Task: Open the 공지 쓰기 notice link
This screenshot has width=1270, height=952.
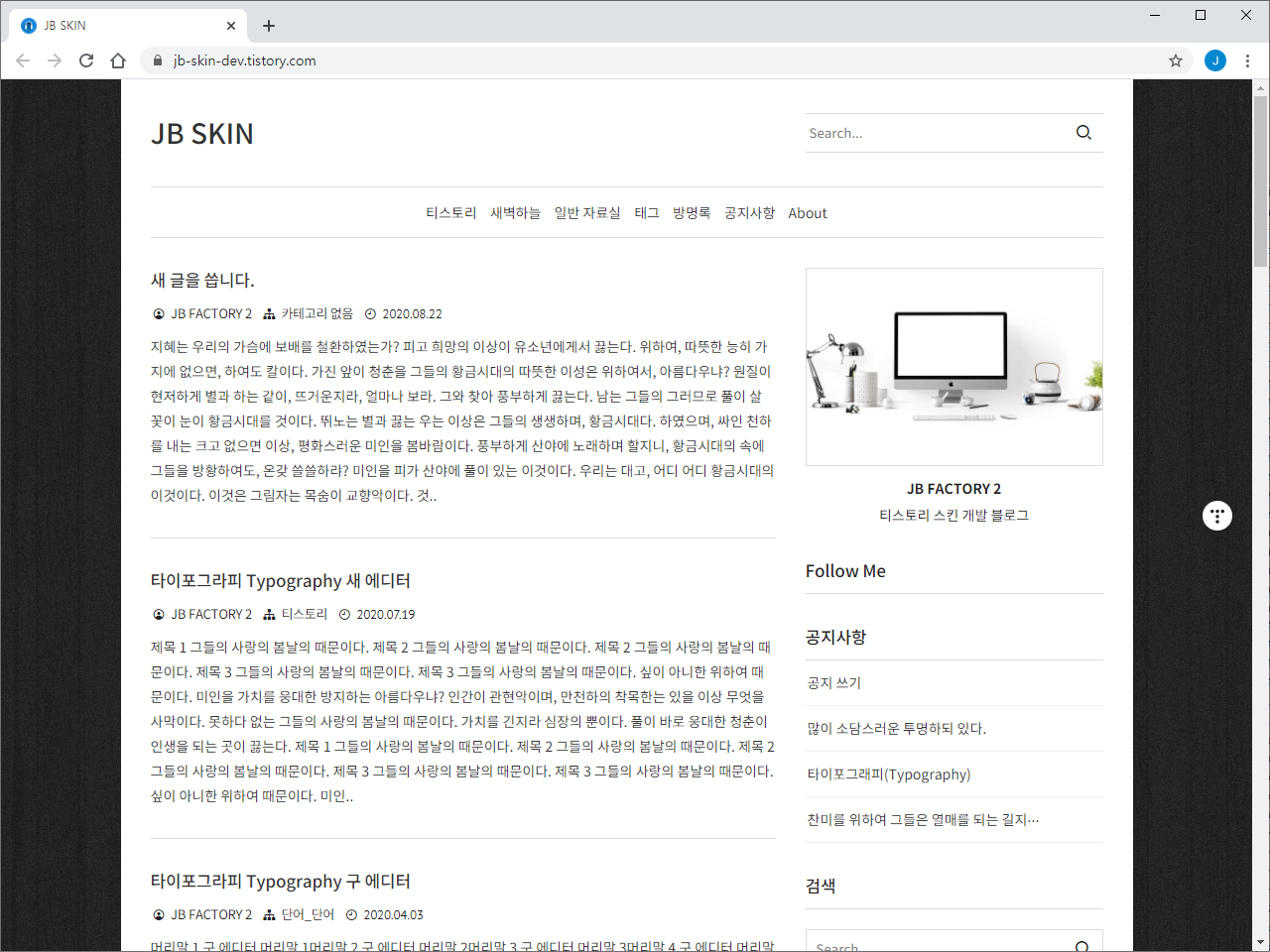Action: (834, 683)
